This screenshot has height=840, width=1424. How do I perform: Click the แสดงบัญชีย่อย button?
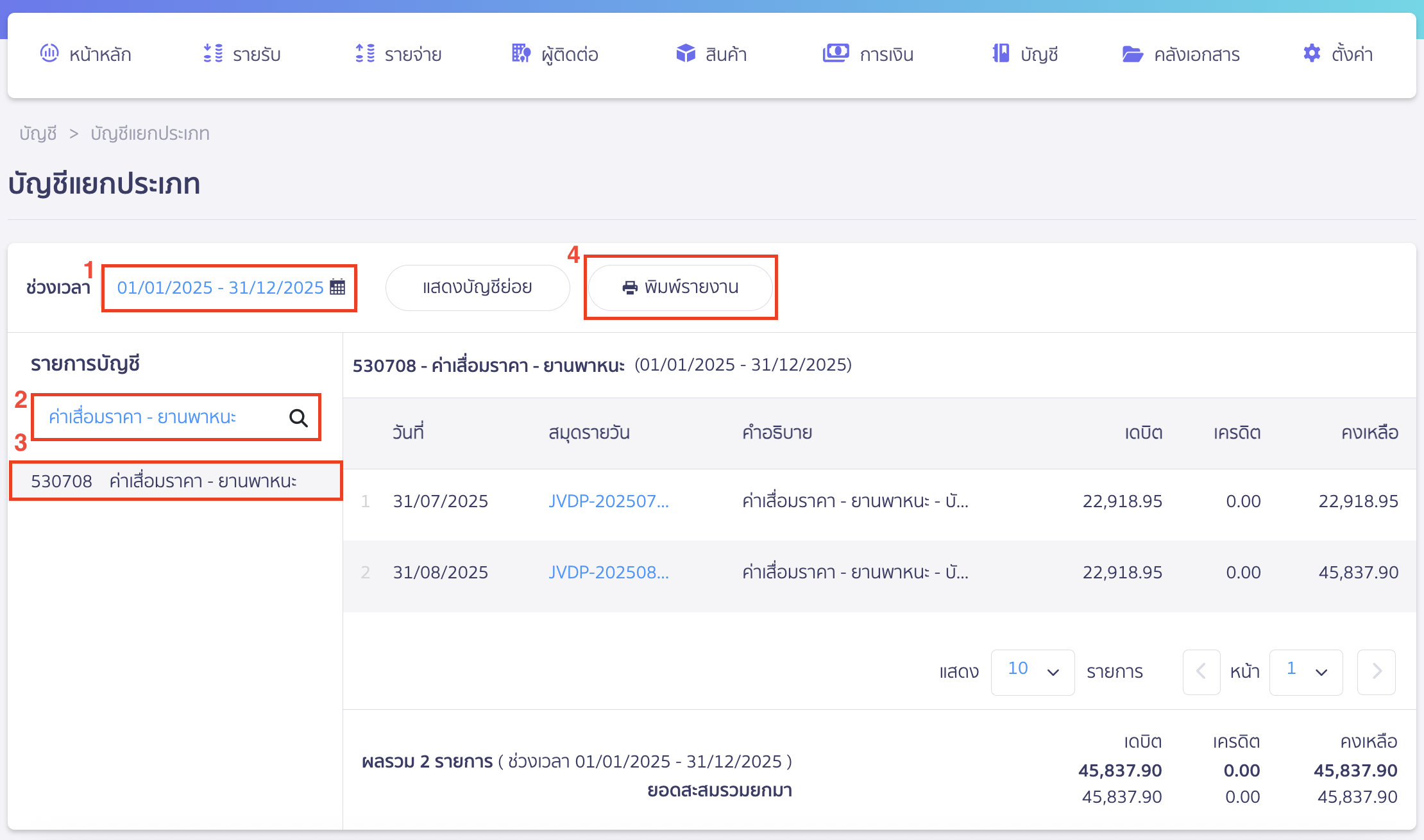coord(477,287)
